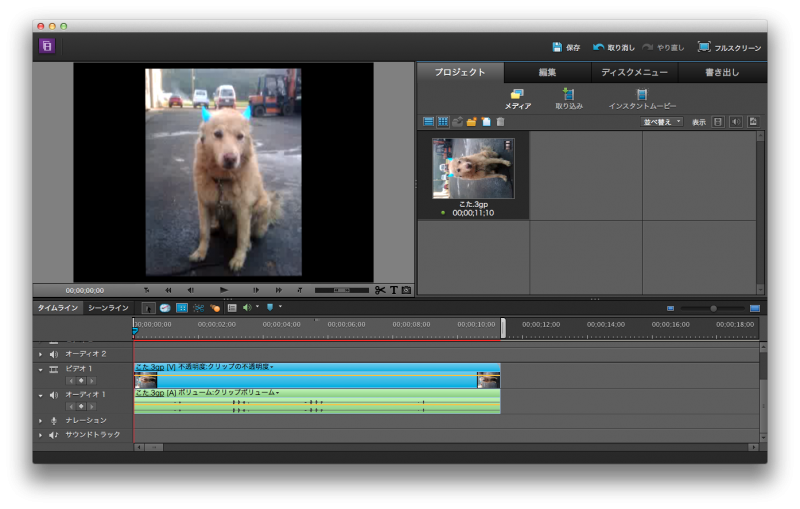
Task: Add default text with T icon
Action: 394,290
